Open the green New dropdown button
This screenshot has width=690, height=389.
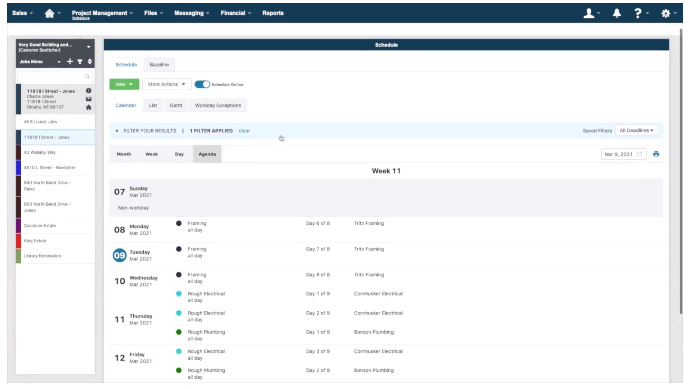[124, 84]
